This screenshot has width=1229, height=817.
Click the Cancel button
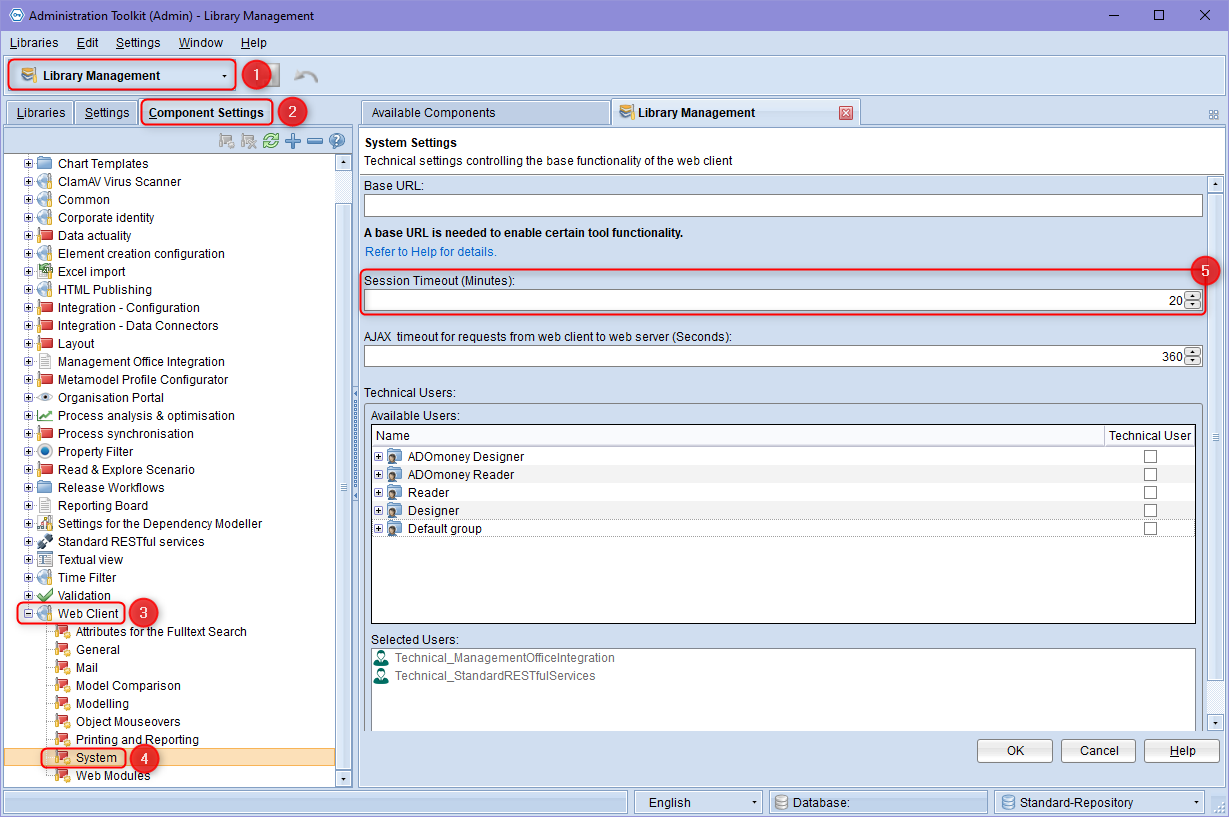[x=1099, y=751]
